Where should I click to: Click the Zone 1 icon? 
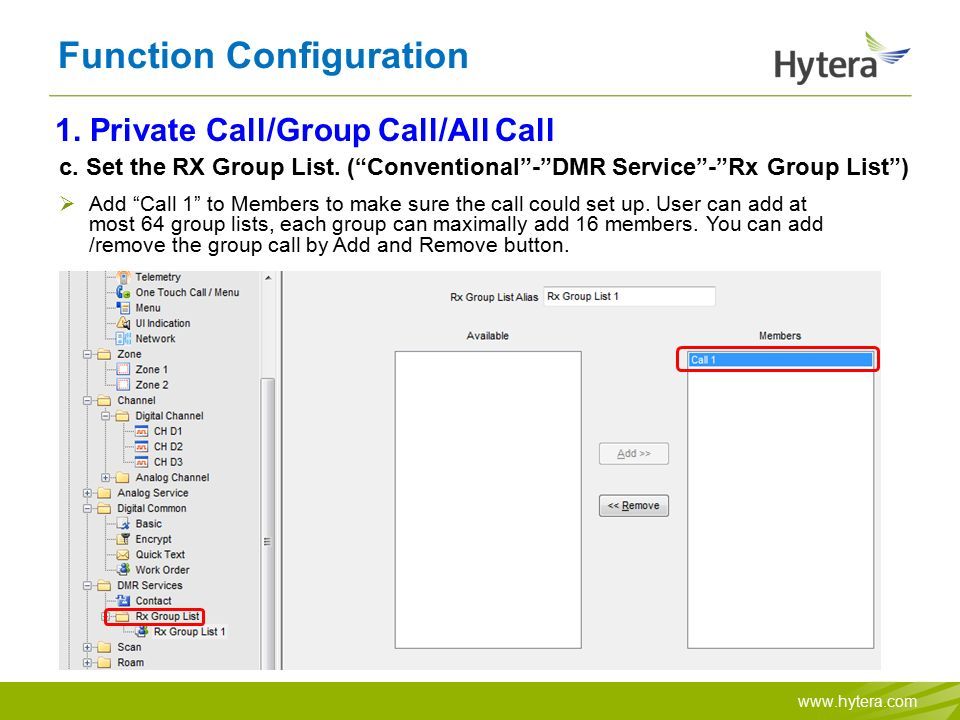123,369
